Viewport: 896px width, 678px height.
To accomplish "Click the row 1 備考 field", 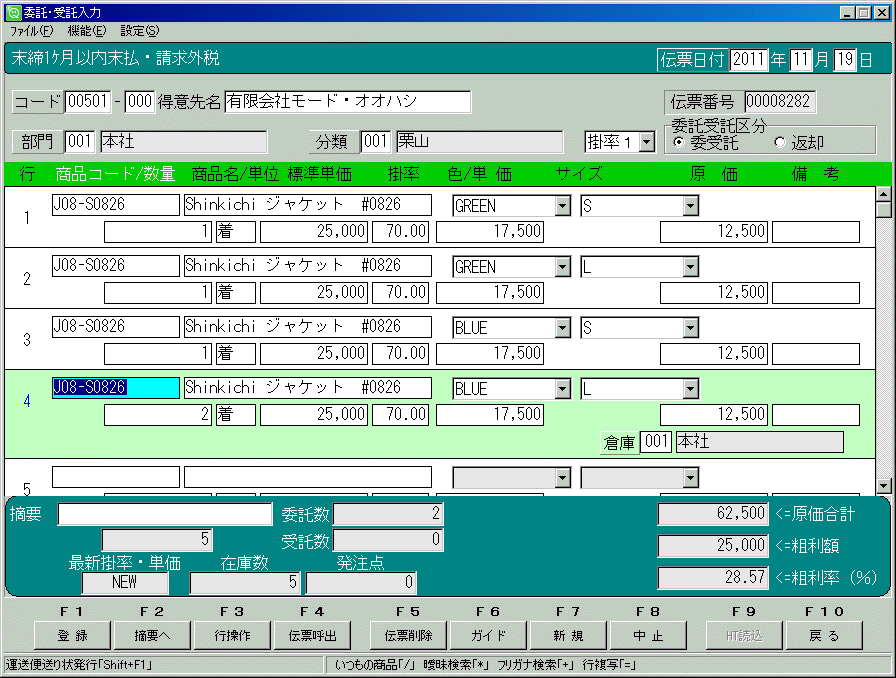I will 815,232.
